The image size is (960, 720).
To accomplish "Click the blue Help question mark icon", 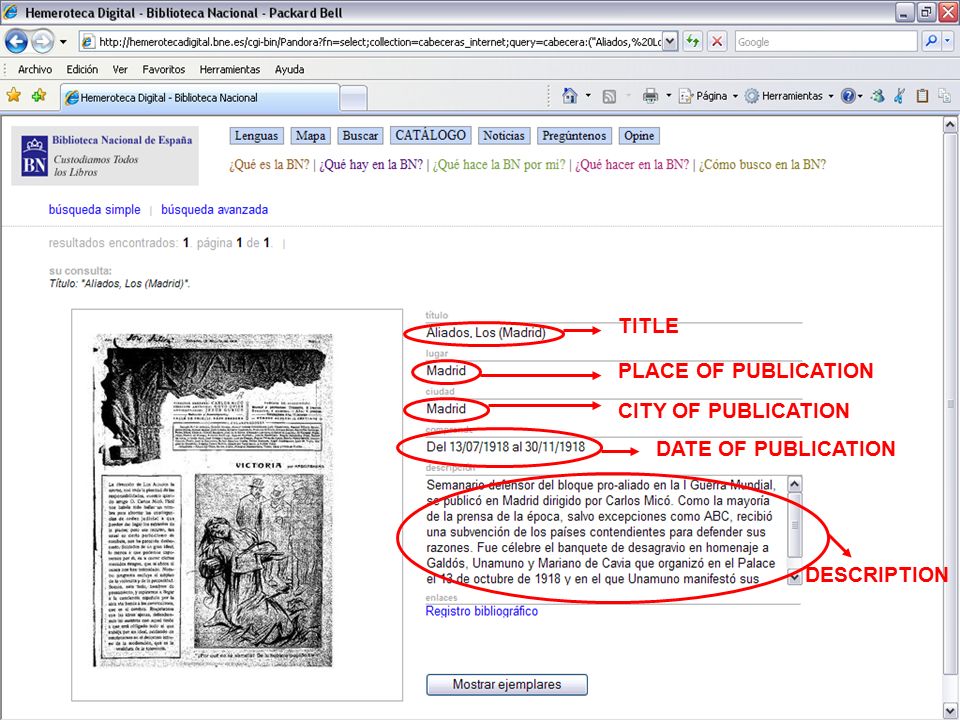I will (848, 96).
